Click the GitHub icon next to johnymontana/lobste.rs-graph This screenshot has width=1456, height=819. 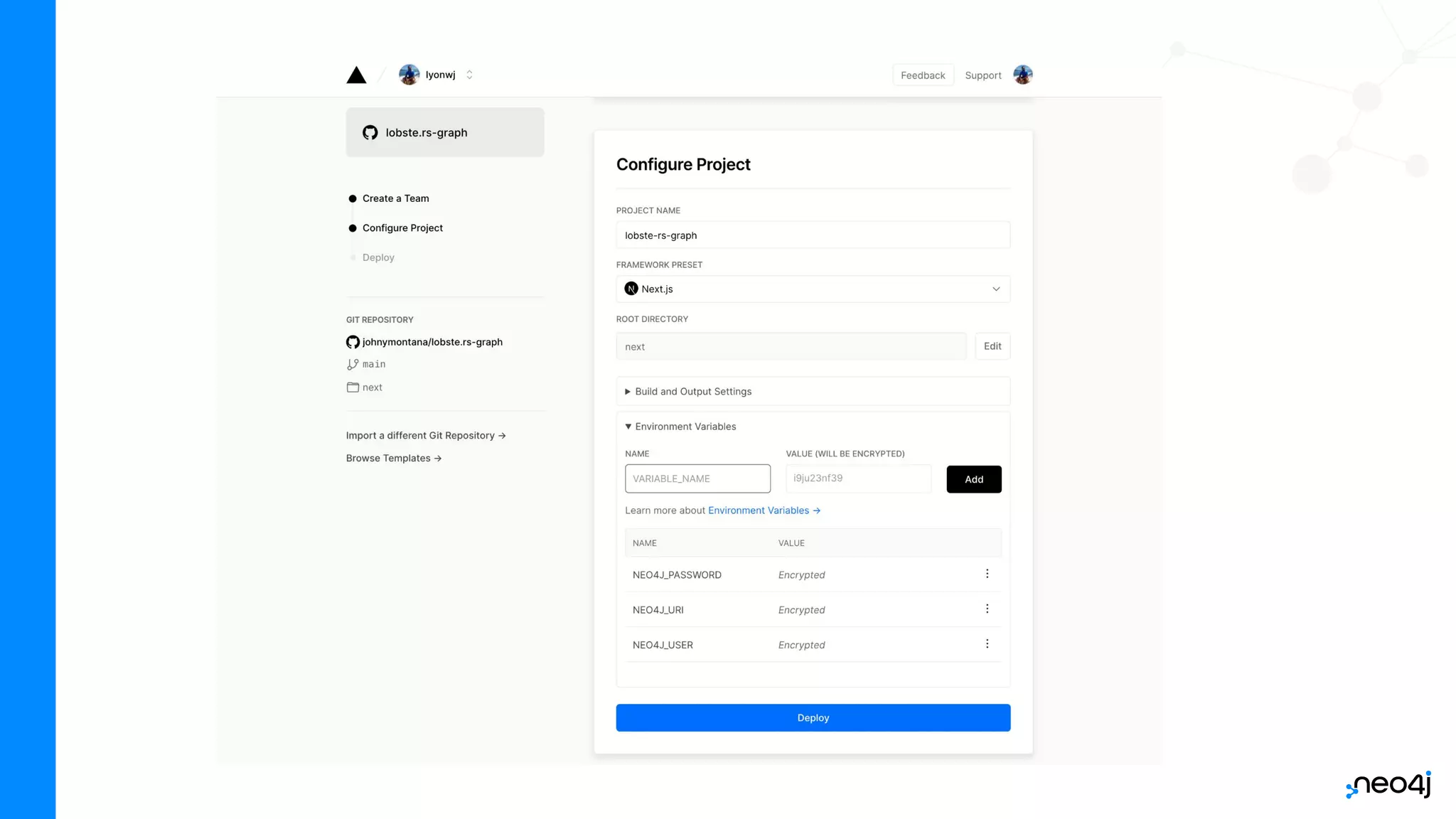[x=353, y=342]
